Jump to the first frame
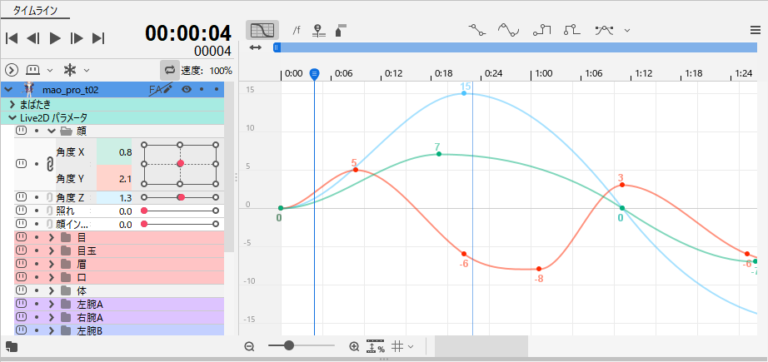 11,38
